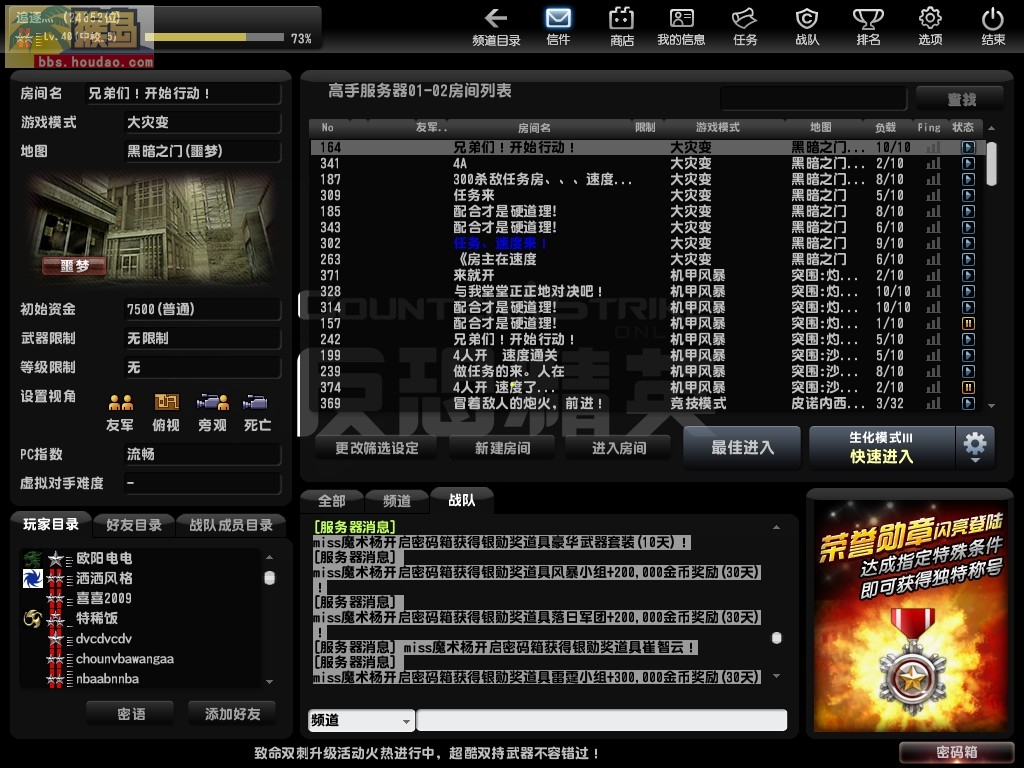Click the status icon for room 369

coord(968,404)
